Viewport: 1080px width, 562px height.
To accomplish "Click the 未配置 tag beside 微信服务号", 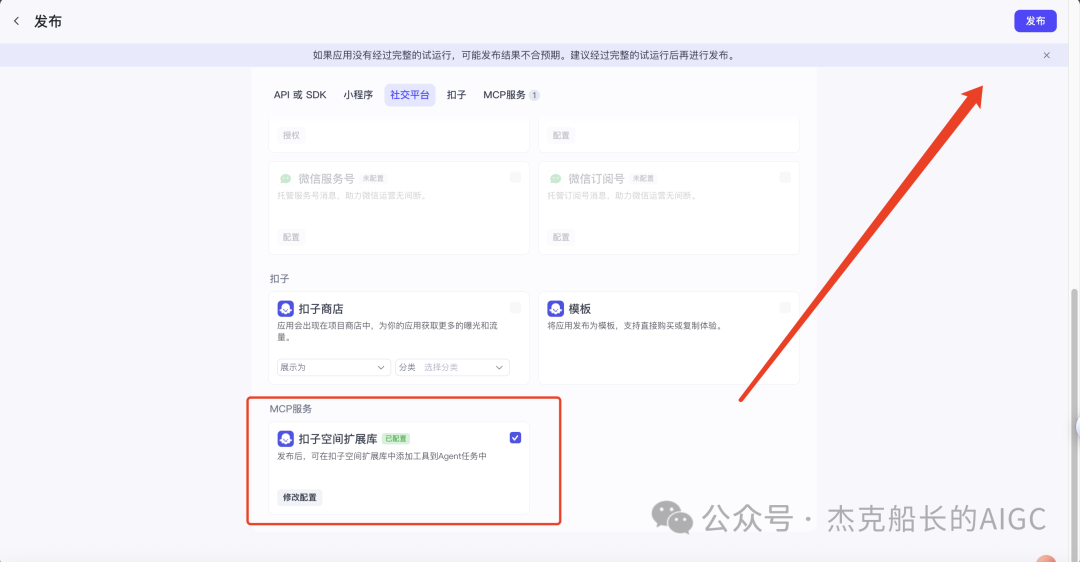I will coord(373,178).
